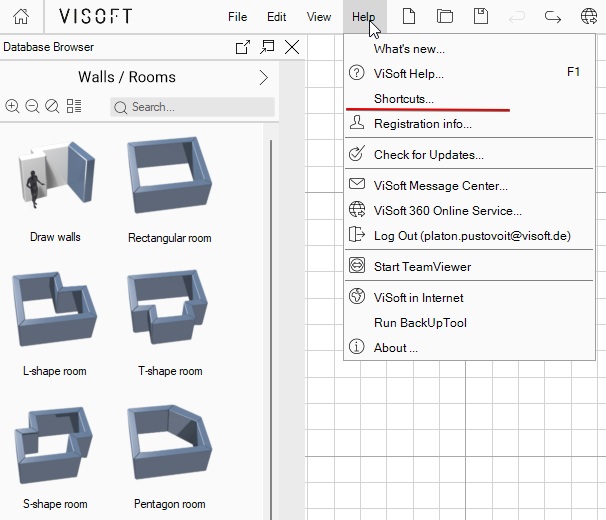606x520 pixels.
Task: Select Shortcuts... from the Help menu
Action: (x=404, y=99)
